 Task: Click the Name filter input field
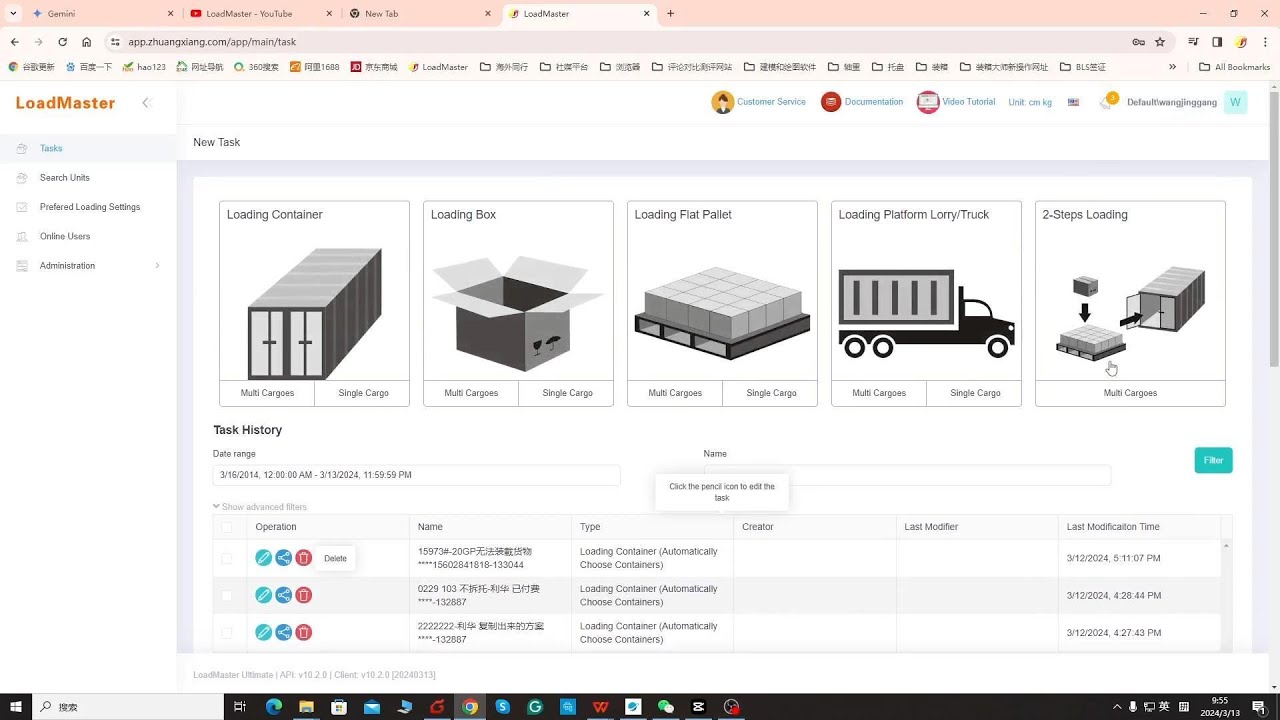point(907,475)
